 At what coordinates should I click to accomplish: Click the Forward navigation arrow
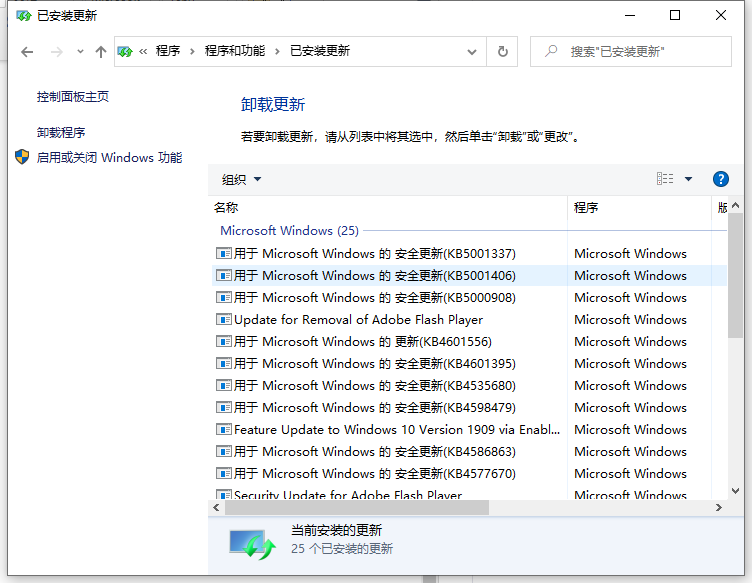57,52
